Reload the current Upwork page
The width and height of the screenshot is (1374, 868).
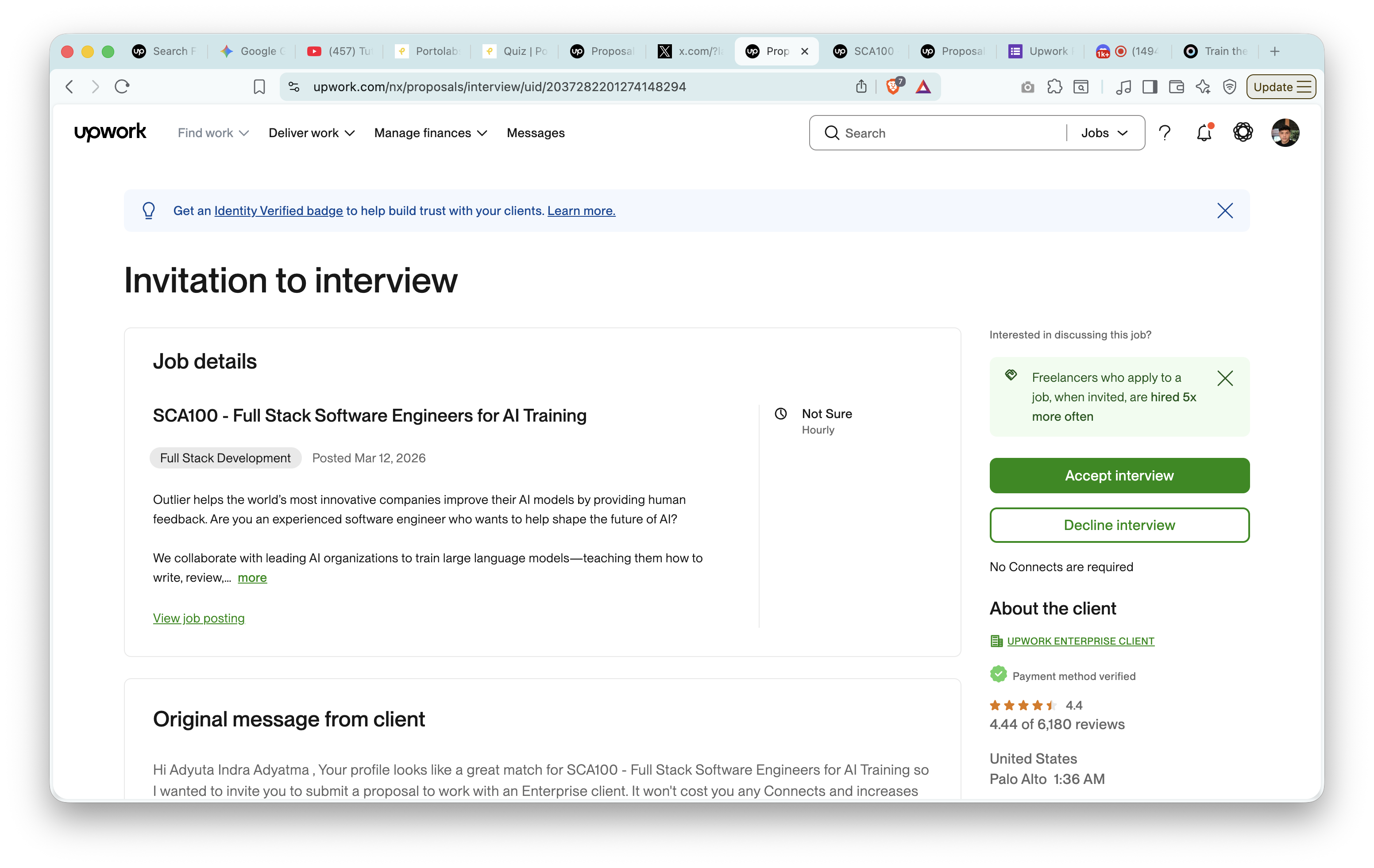click(x=122, y=87)
